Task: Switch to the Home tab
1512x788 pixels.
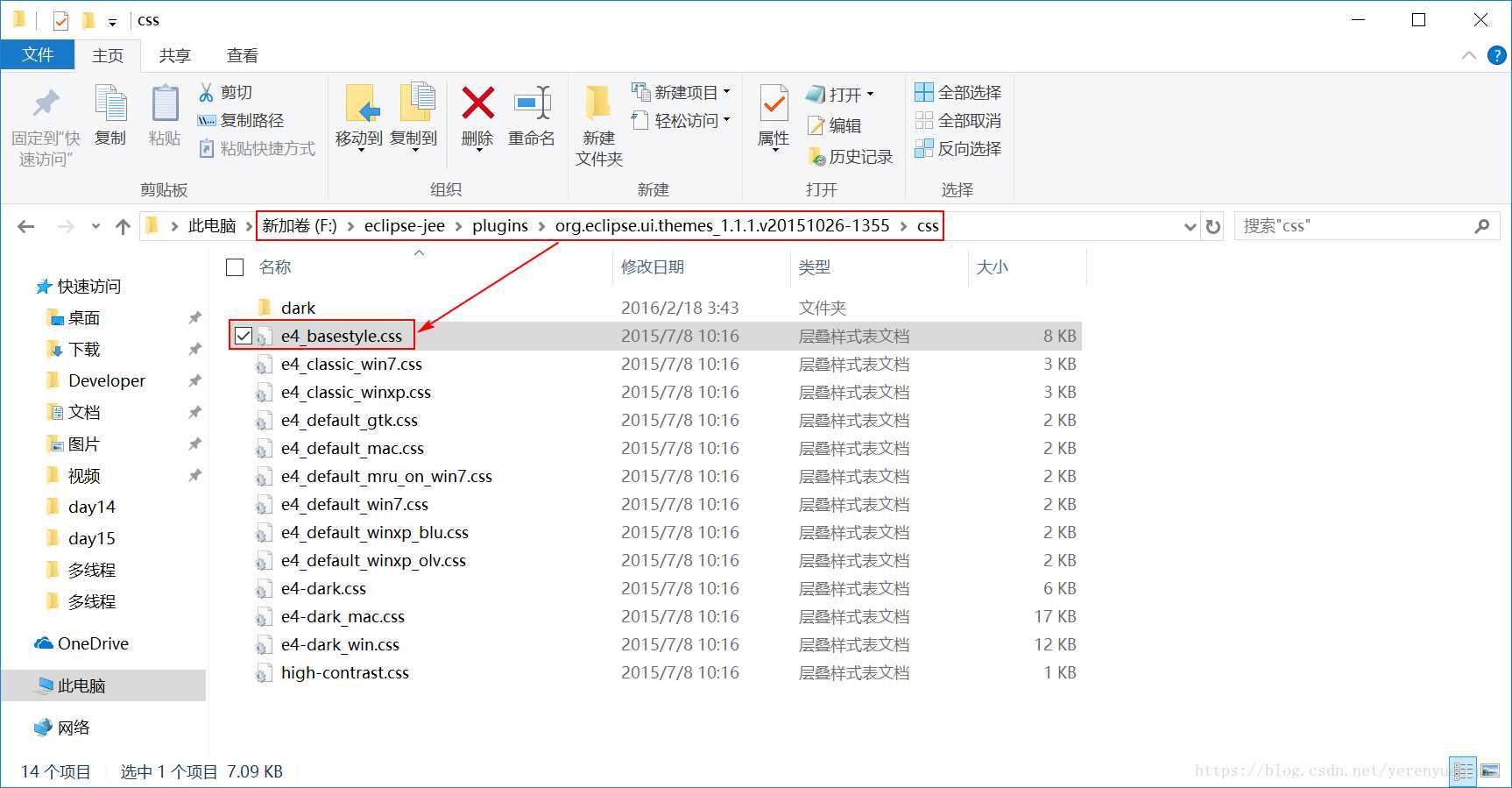Action: coord(108,56)
